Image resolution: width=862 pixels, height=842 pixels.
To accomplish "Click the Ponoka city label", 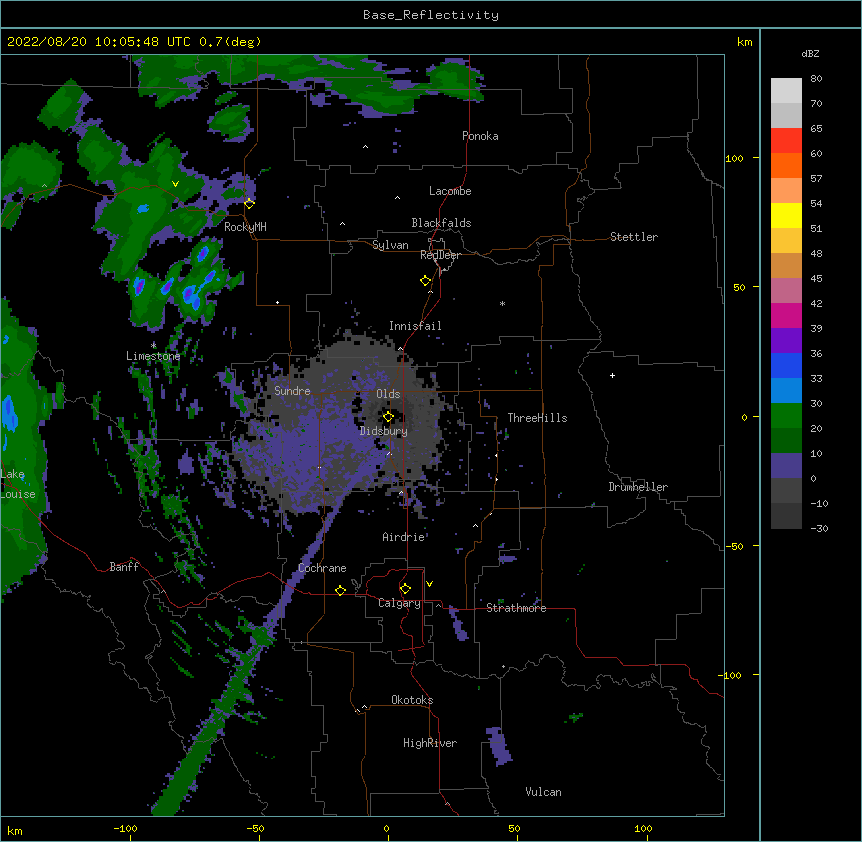I will click(480, 136).
